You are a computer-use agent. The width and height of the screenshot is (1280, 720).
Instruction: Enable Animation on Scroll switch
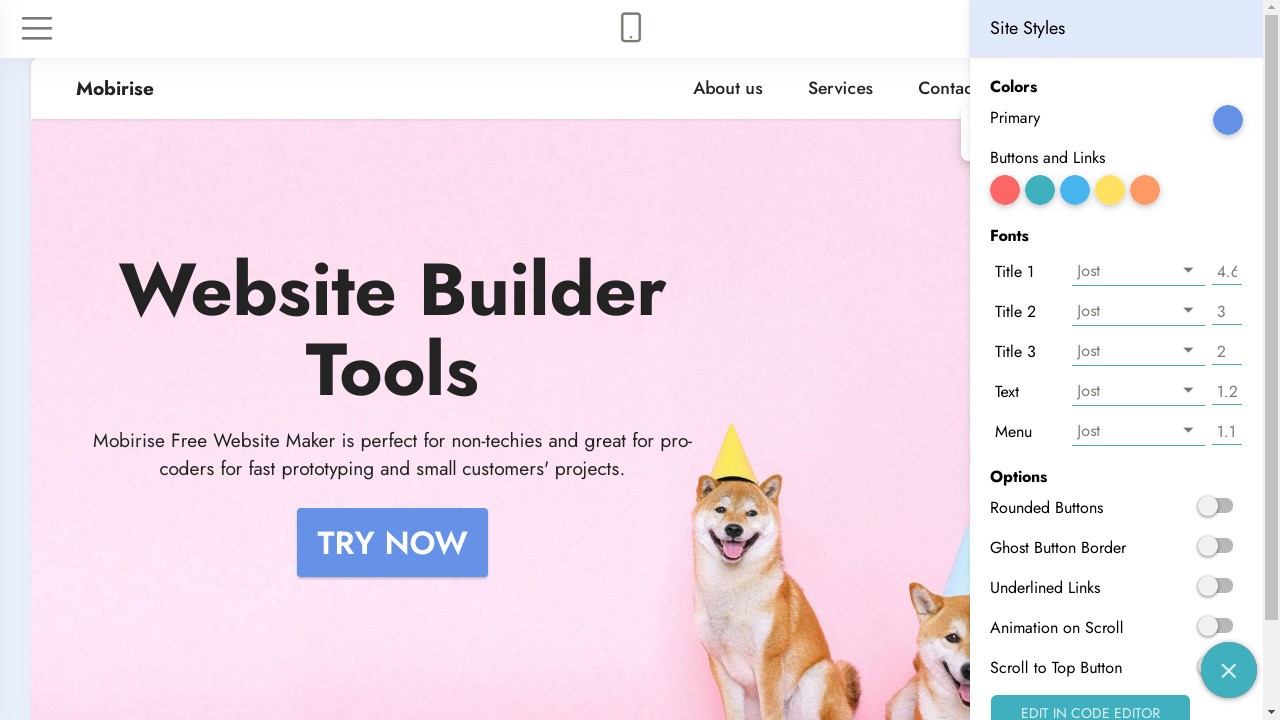(x=1216, y=627)
